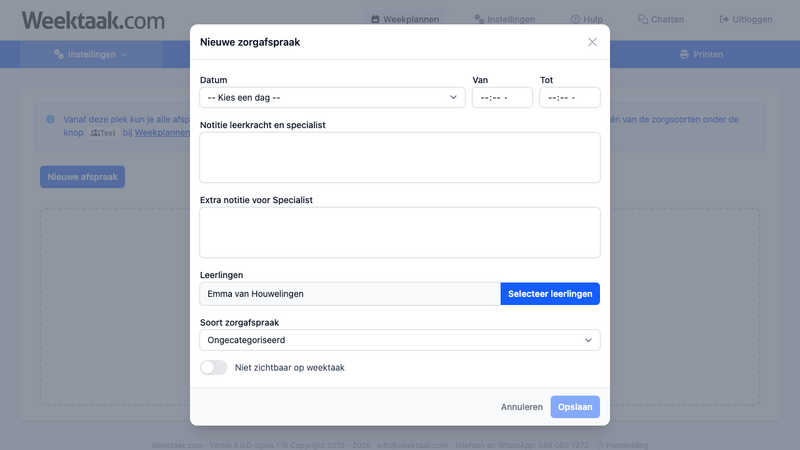Click the calendar icon beside Weekplannen

pyautogui.click(x=375, y=19)
